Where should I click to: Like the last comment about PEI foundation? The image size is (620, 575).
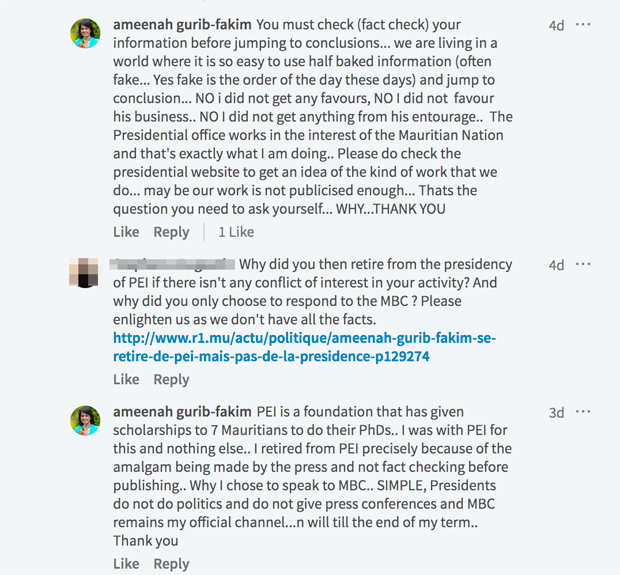(126, 563)
